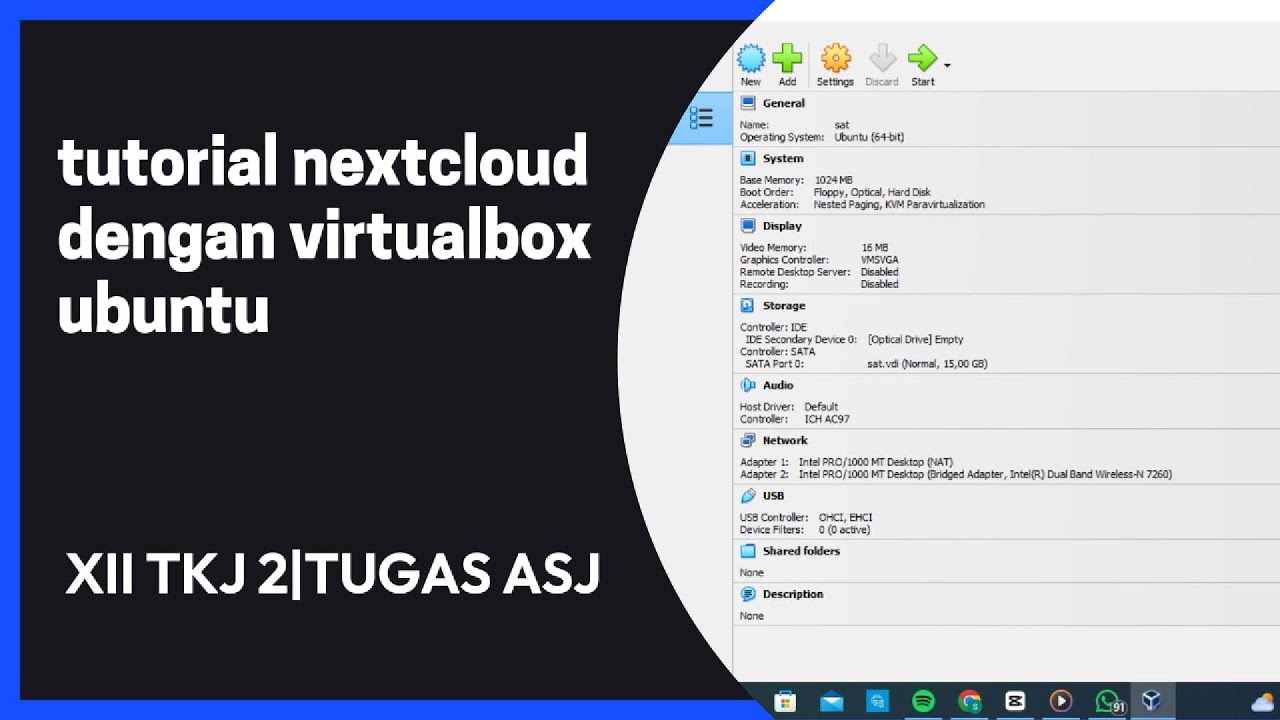
Task: Click the USB plug icon
Action: coord(748,495)
